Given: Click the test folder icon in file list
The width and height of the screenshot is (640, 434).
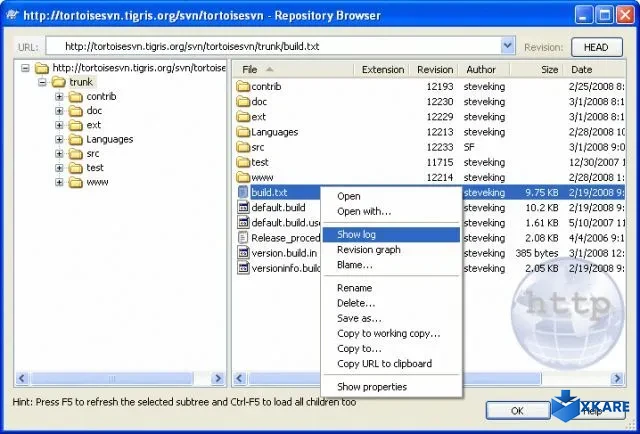Looking at the screenshot, I should point(243,162).
